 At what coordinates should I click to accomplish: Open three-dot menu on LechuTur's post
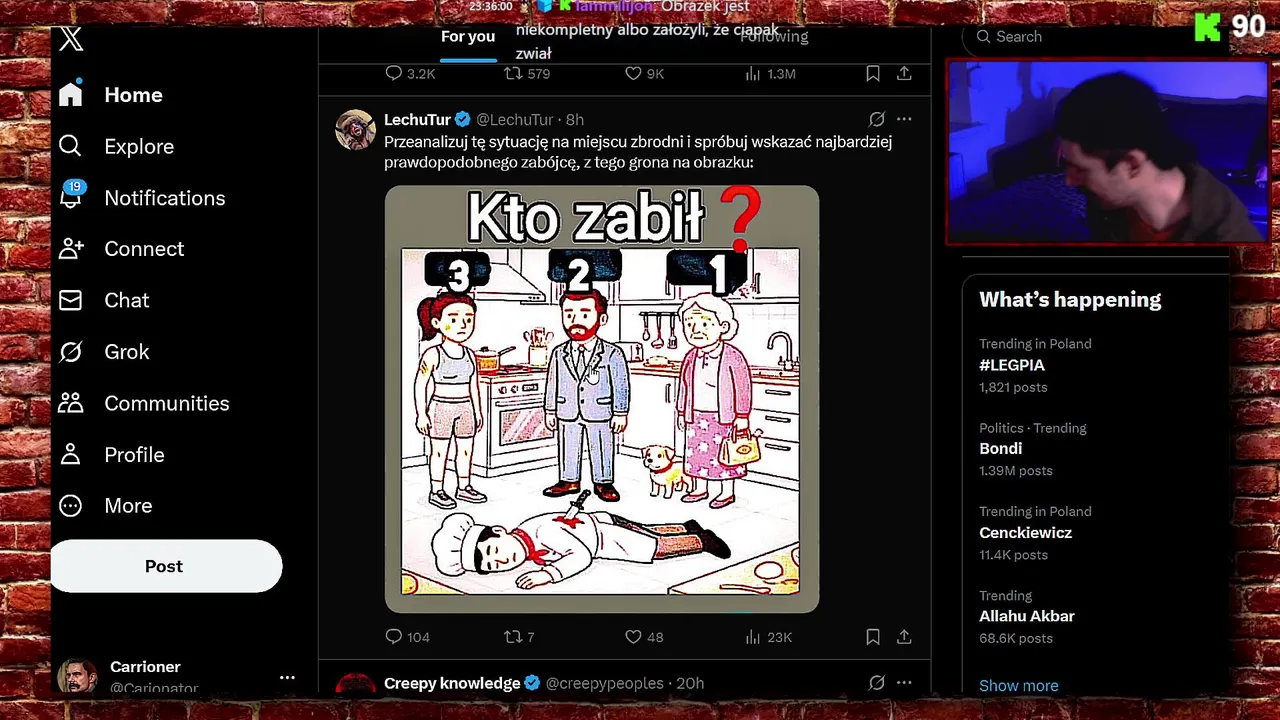904,119
